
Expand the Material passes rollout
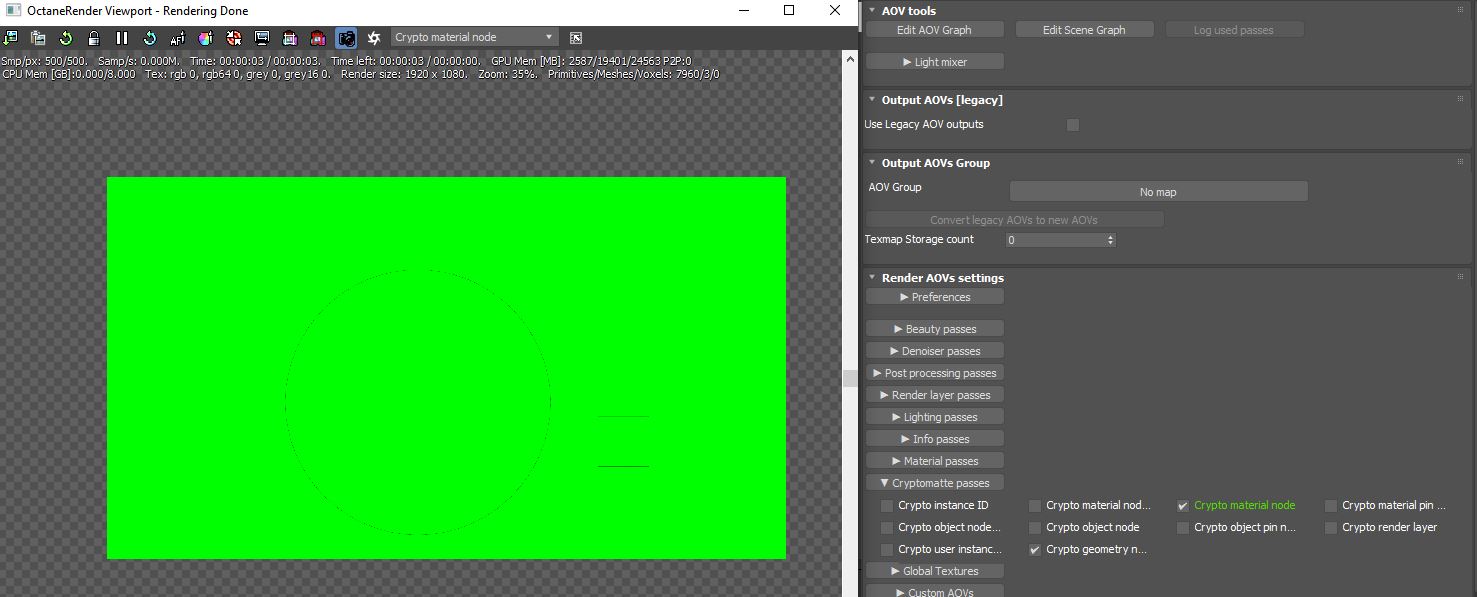(x=934, y=461)
